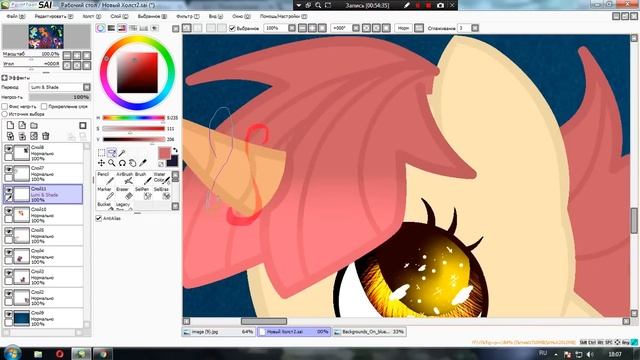640x360 pixels.
Task: Swap the foreground and background colors
Action: pyautogui.click(x=175, y=150)
